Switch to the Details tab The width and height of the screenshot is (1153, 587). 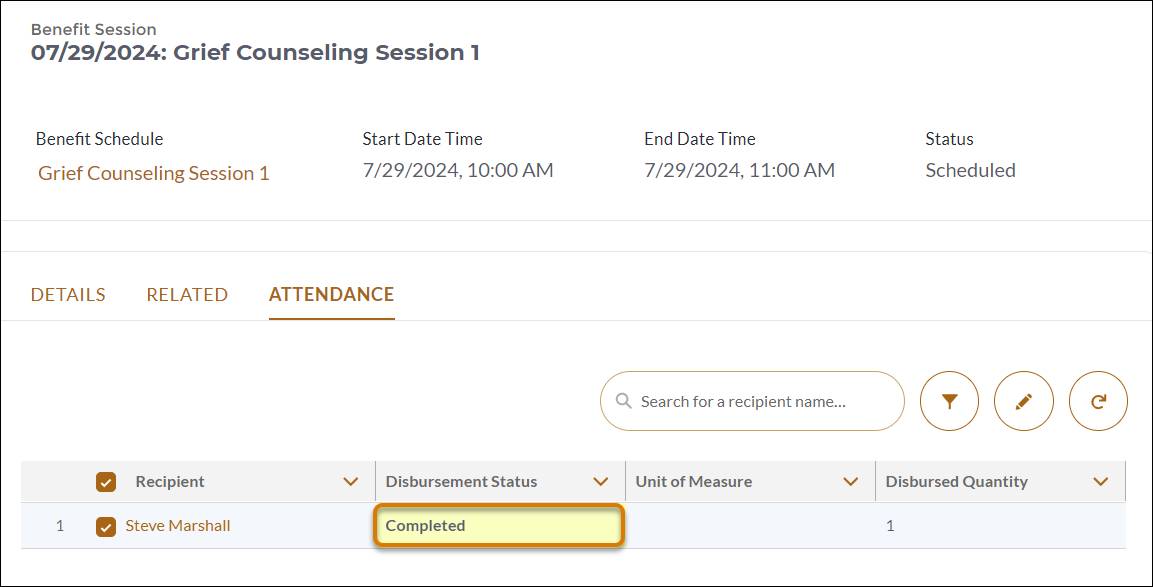coord(67,294)
